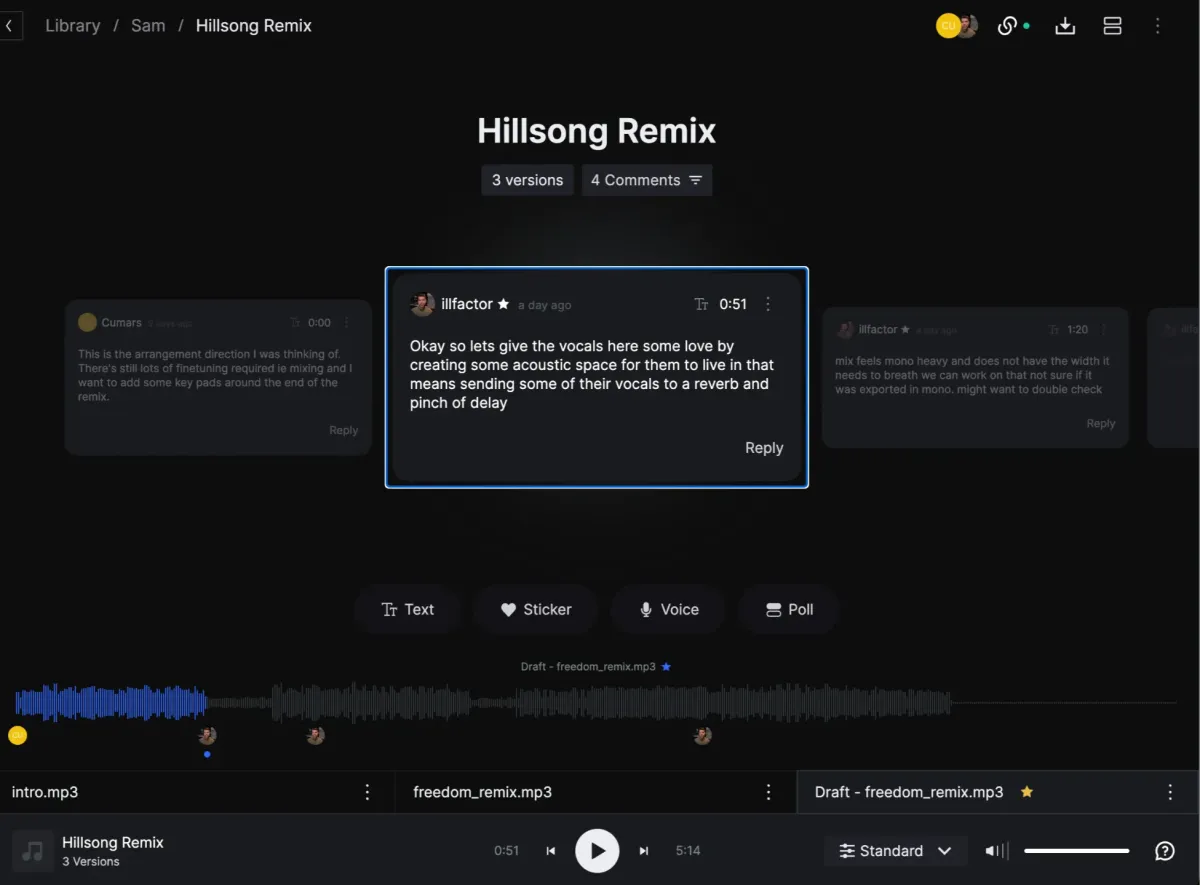Open the help question mark icon

[1165, 851]
